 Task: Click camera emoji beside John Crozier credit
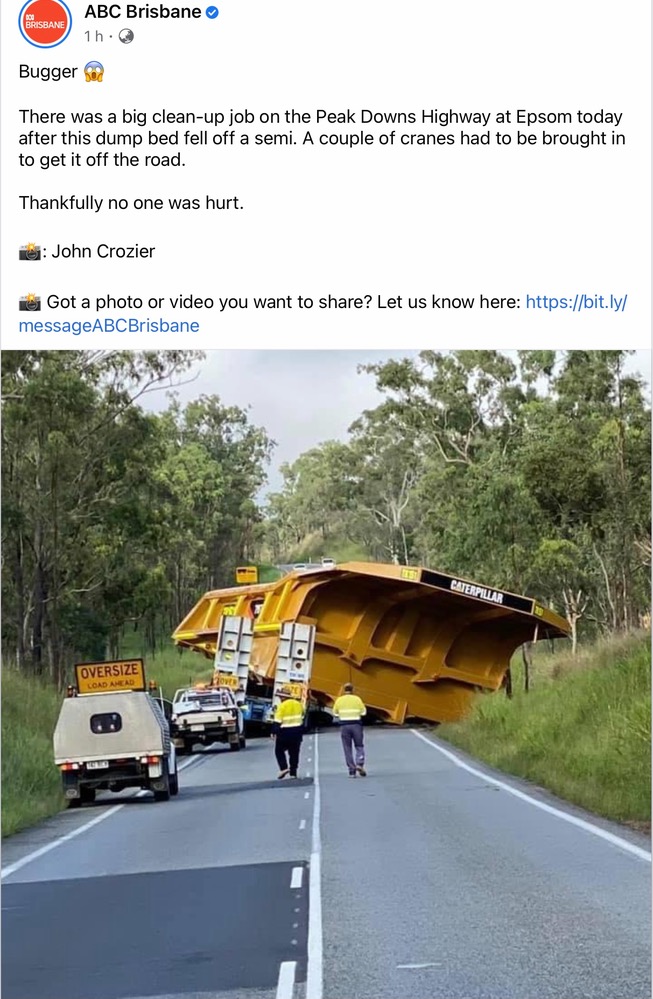pyautogui.click(x=29, y=252)
